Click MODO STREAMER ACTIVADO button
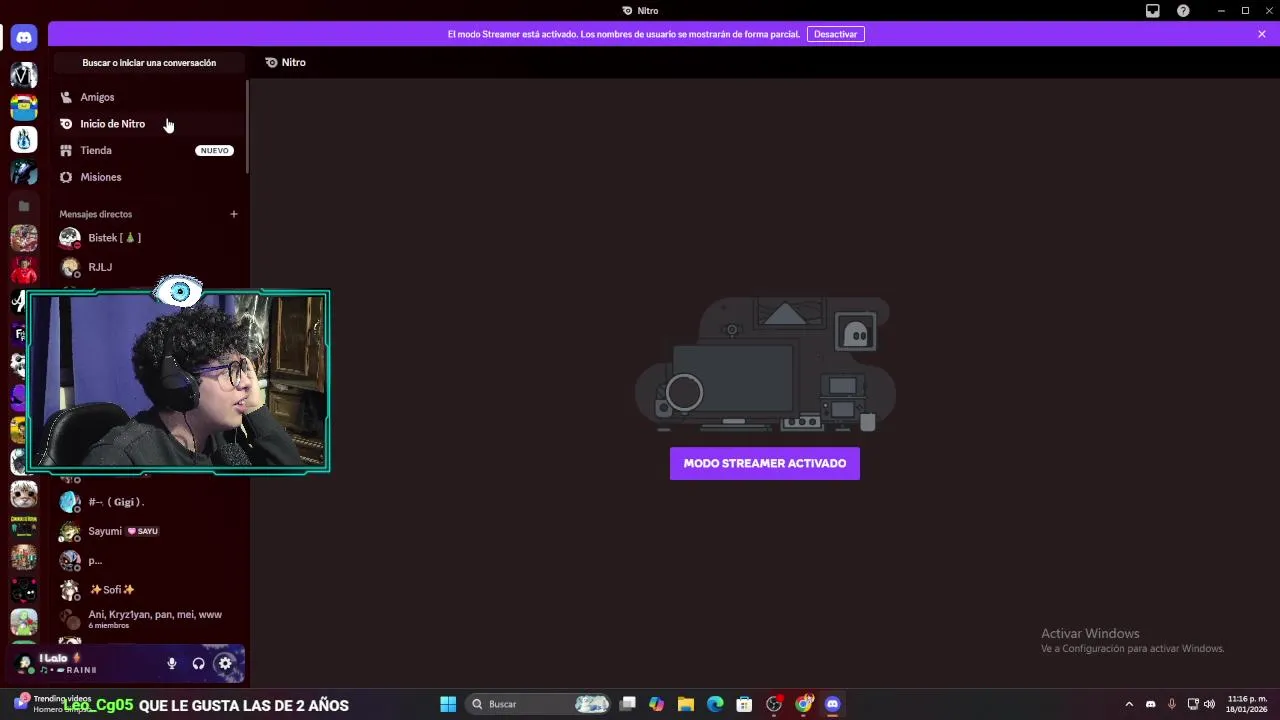This screenshot has height=720, width=1280. 765,463
